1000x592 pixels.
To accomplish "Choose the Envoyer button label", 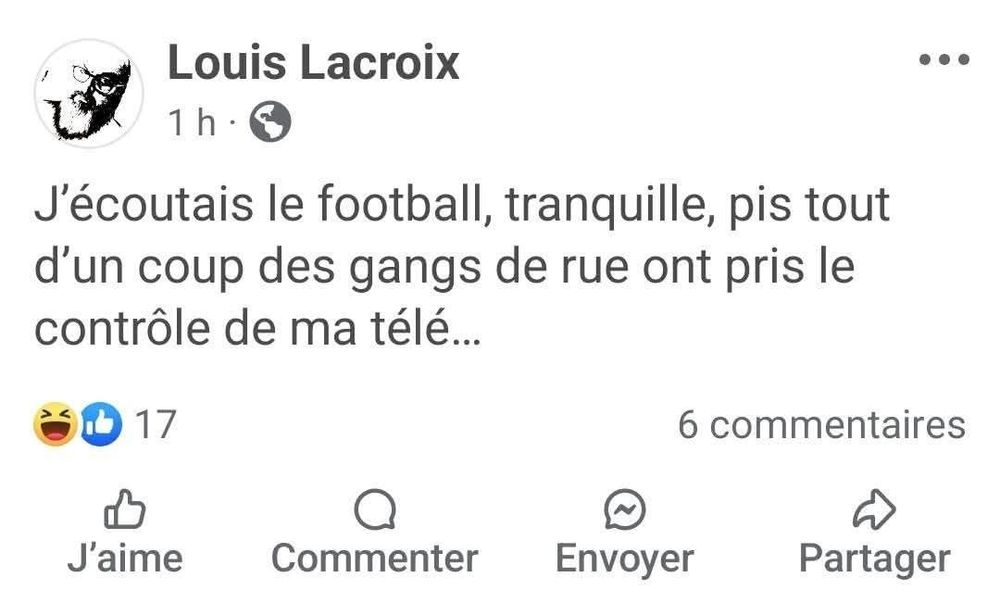I will [x=625, y=559].
